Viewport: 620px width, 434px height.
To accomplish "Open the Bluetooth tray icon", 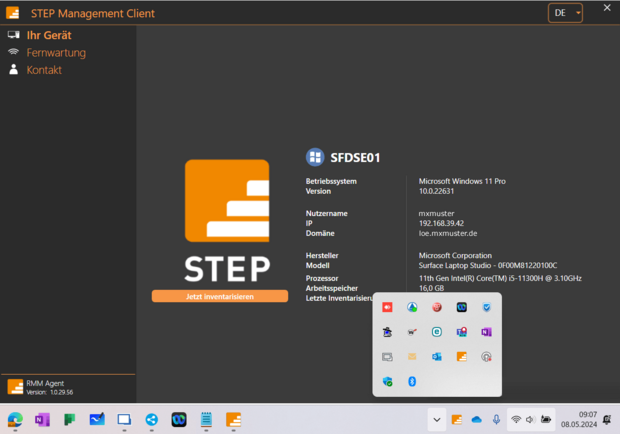I will click(412, 381).
